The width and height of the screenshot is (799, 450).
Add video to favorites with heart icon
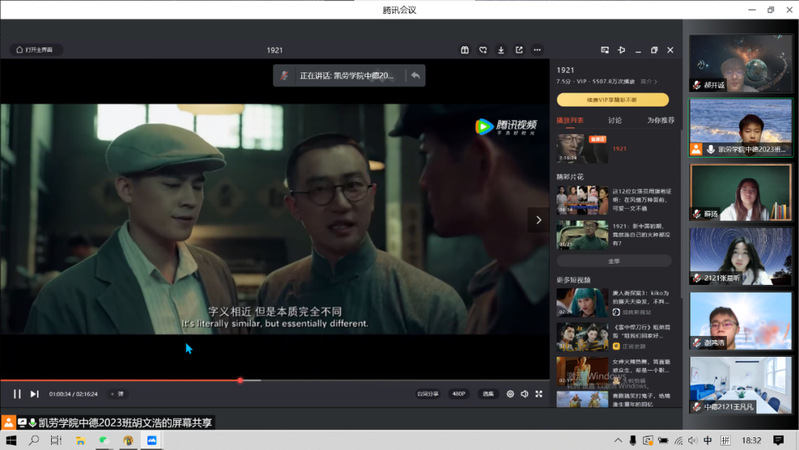tap(482, 50)
